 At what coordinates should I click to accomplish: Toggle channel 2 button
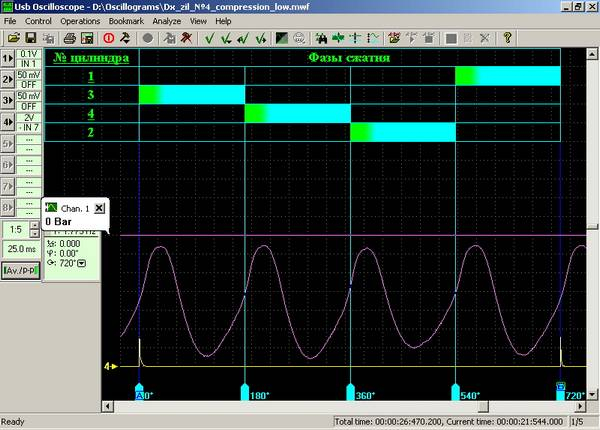[7, 79]
